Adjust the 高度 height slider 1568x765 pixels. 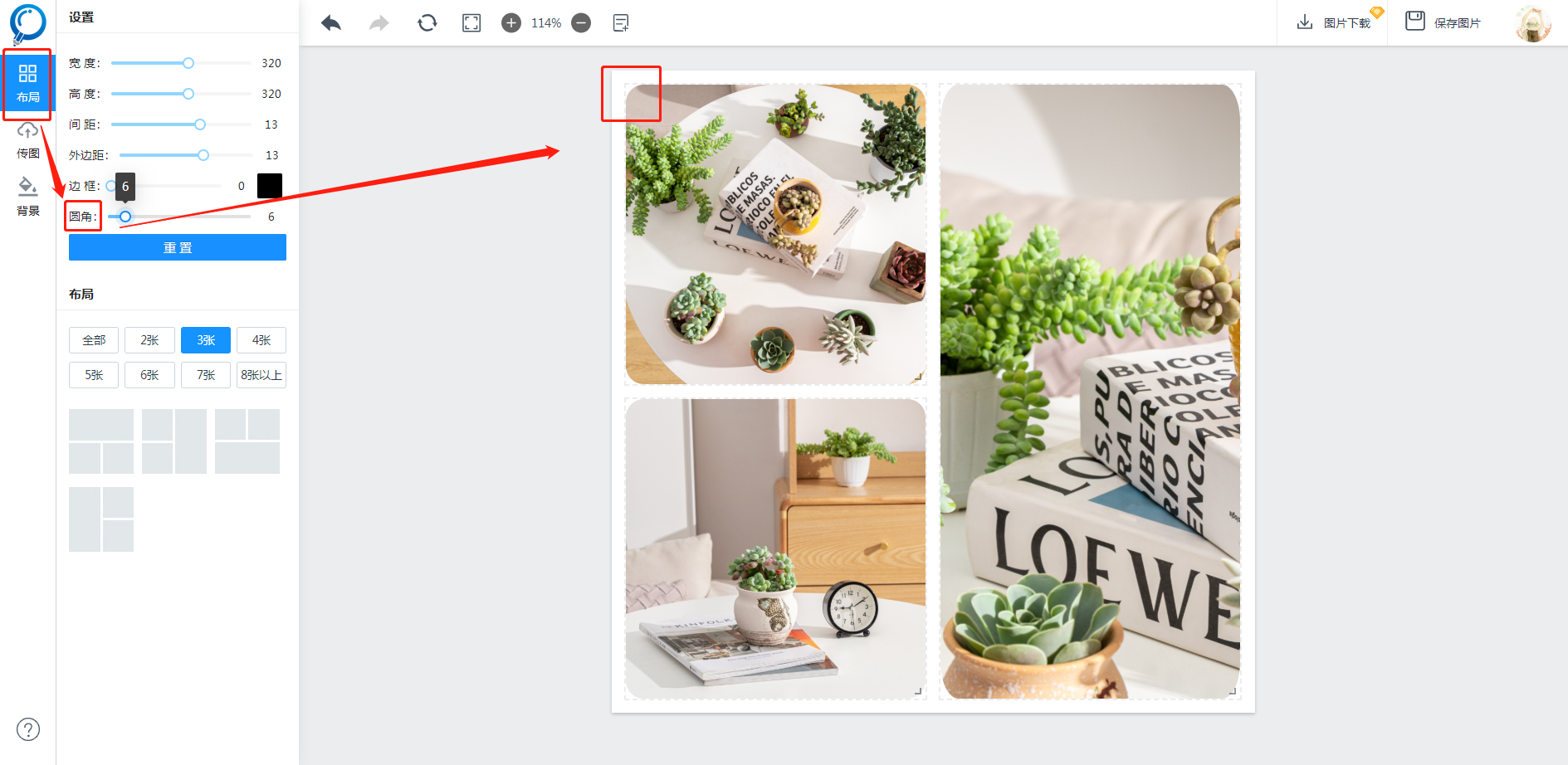[x=181, y=94]
